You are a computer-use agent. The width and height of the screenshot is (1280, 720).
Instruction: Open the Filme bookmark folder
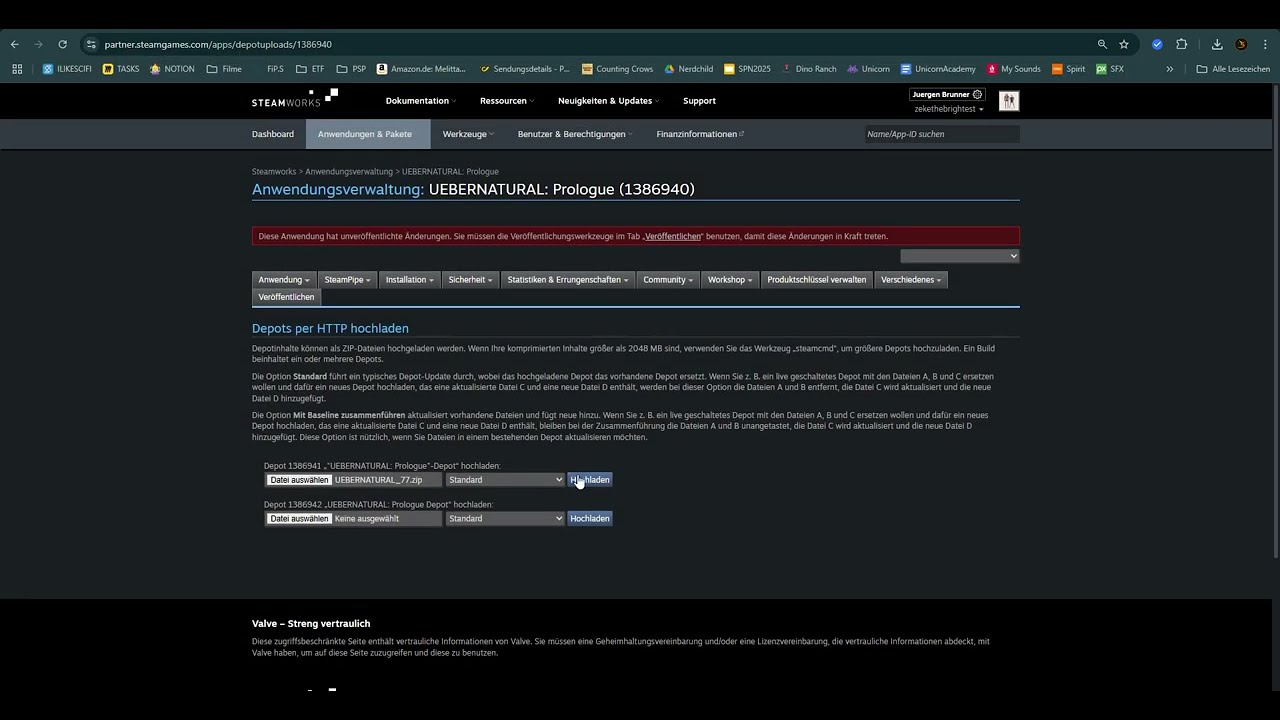point(224,69)
